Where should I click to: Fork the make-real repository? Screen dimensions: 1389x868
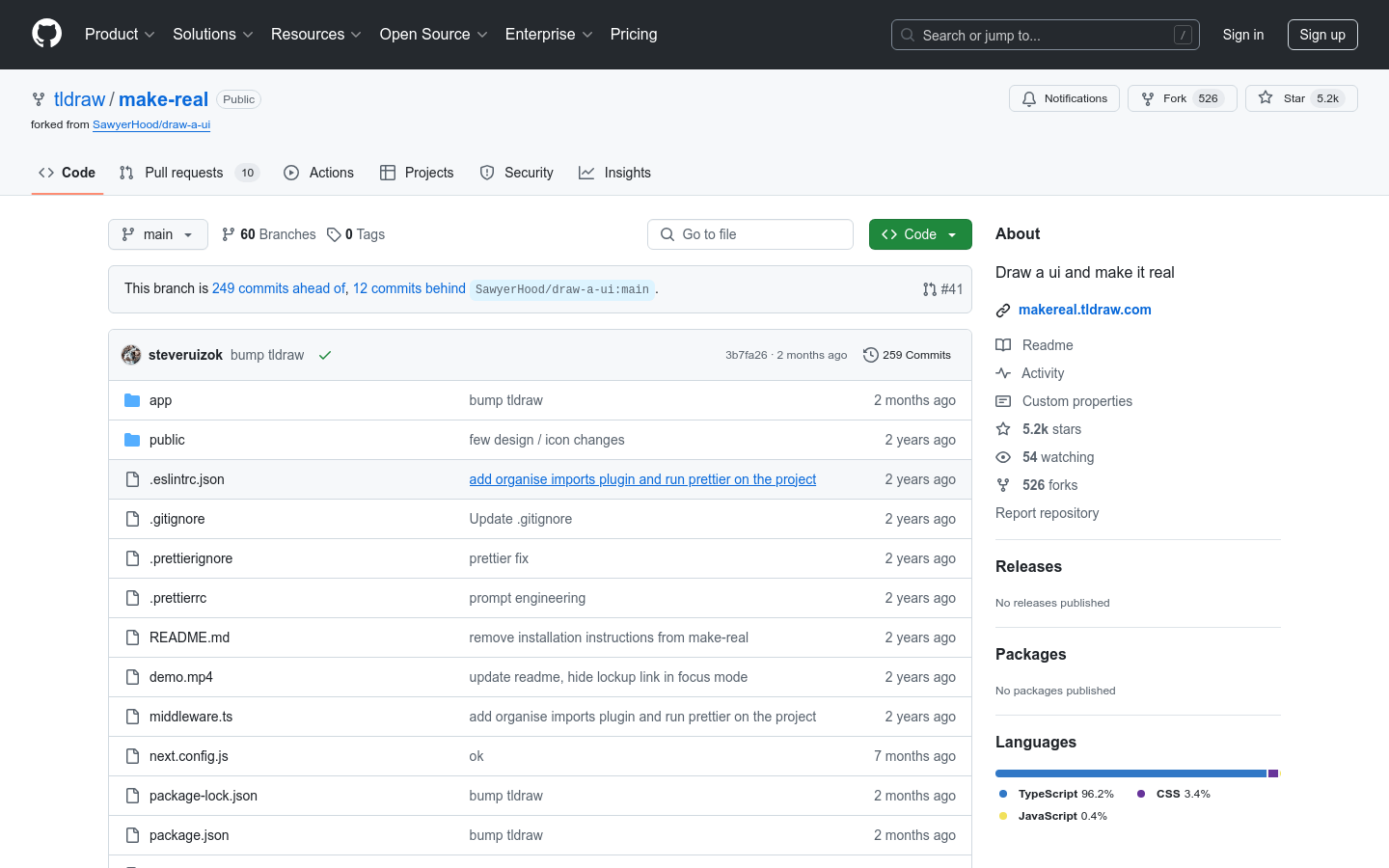click(x=1183, y=98)
